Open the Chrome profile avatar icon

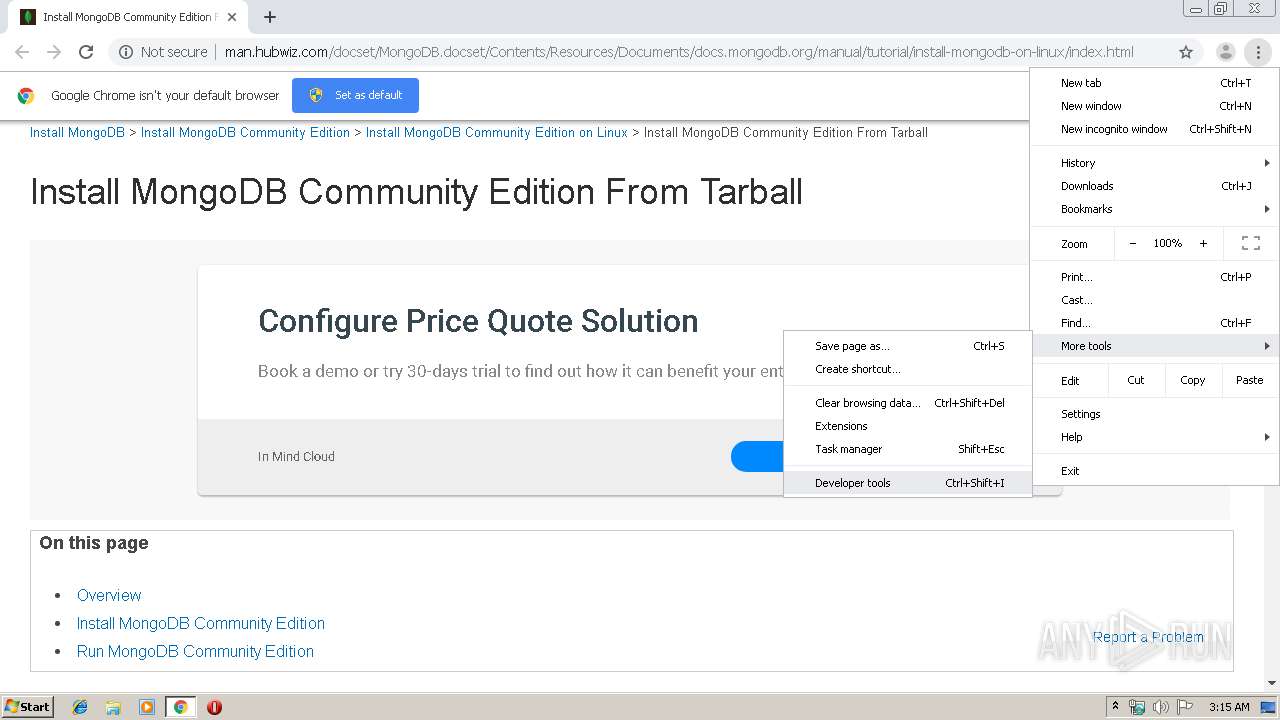coord(1225,52)
